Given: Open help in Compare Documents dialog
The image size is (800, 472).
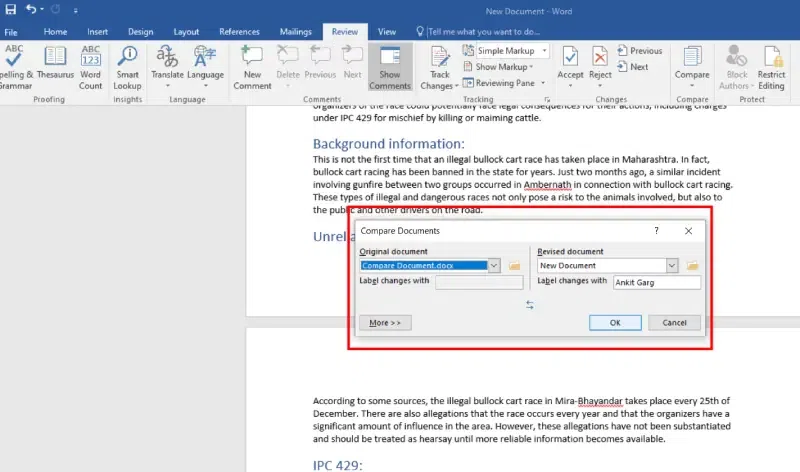Looking at the screenshot, I should 656,231.
